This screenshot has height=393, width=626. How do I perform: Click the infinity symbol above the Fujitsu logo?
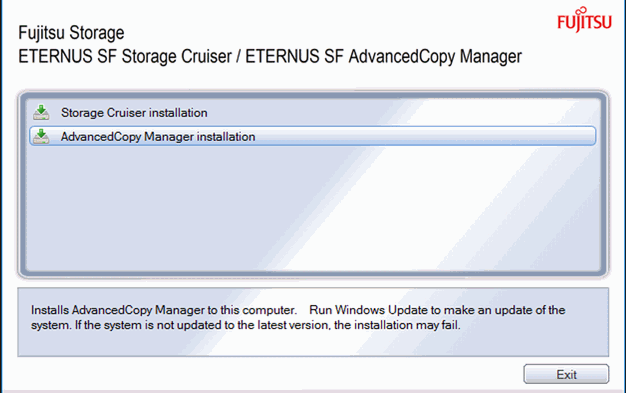(583, 11)
